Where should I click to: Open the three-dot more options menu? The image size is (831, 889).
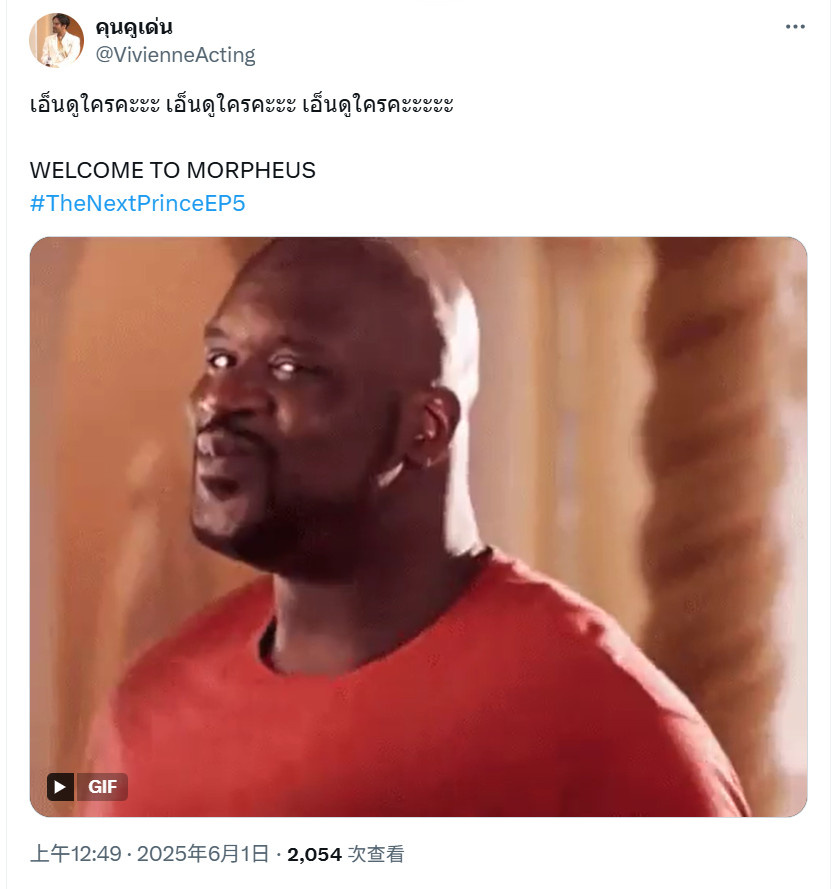point(795,27)
